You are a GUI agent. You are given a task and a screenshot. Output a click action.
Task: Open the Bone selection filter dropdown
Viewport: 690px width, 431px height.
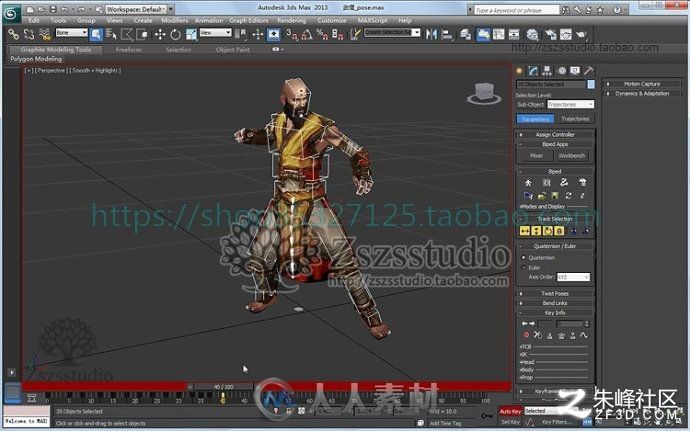pos(71,33)
